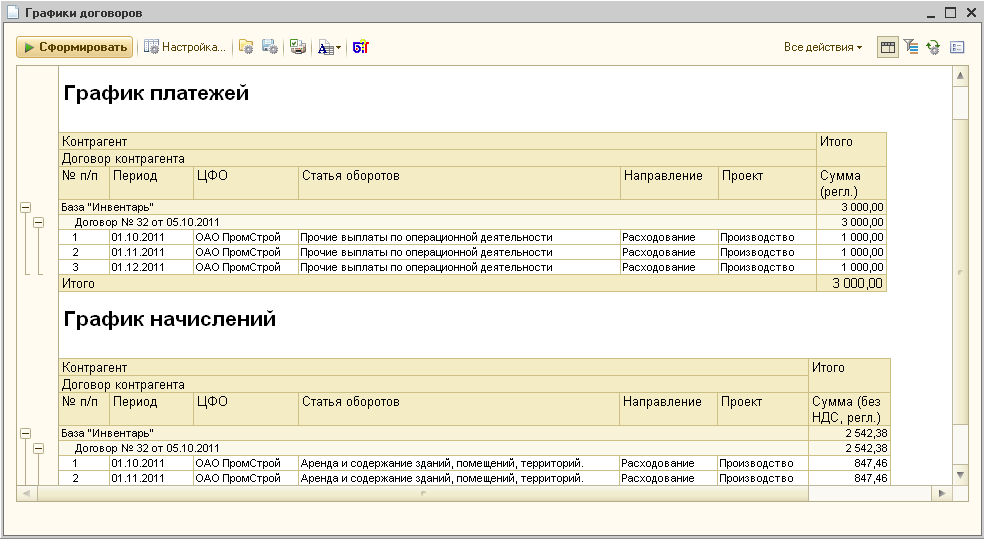
Task: Click the funnel filter list icon
Action: [x=910, y=47]
